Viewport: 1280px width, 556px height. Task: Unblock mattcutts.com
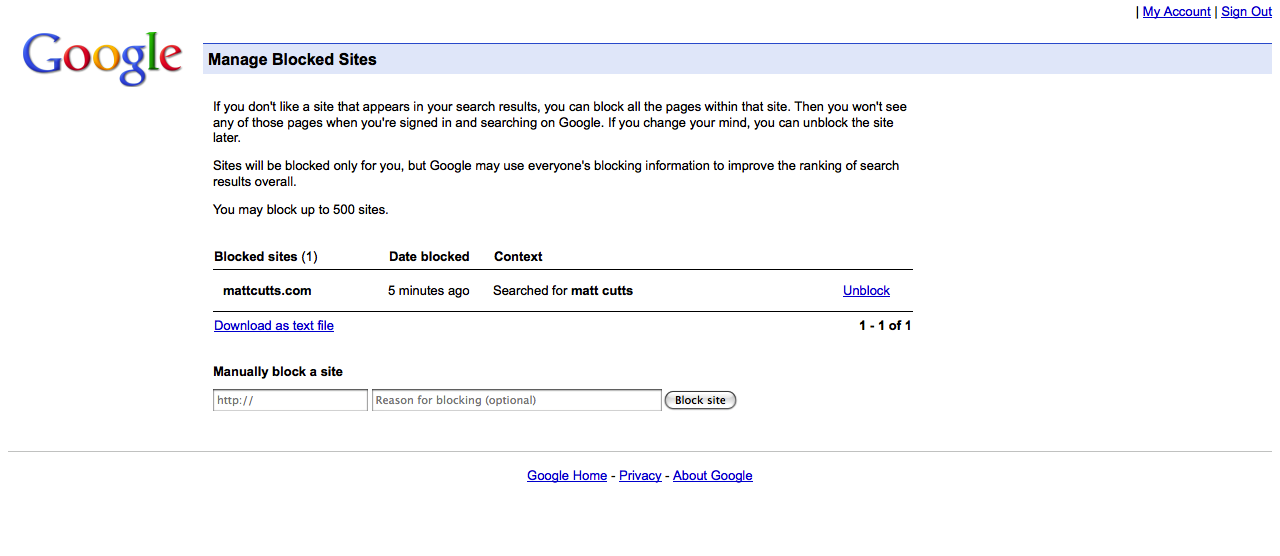pyautogui.click(x=866, y=291)
